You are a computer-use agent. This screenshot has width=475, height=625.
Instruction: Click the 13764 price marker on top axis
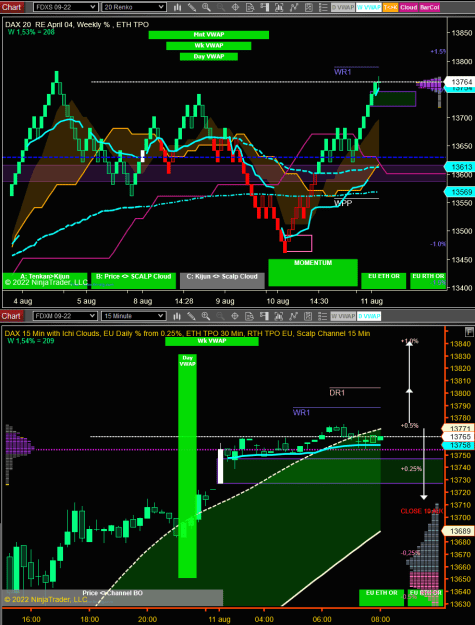coord(459,82)
